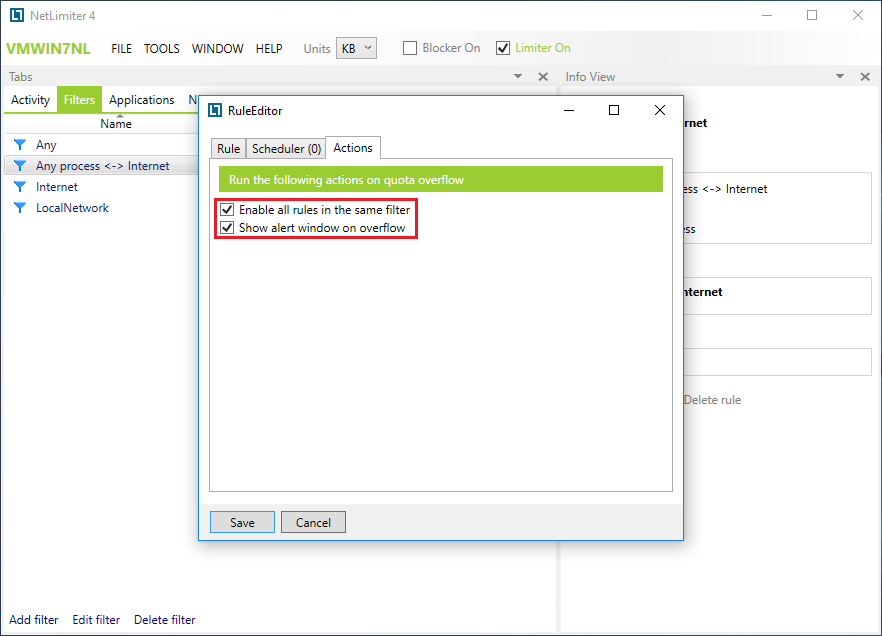Image resolution: width=882 pixels, height=636 pixels.
Task: Click the filter icon for Any process <-> Internet
Action: click(19, 166)
